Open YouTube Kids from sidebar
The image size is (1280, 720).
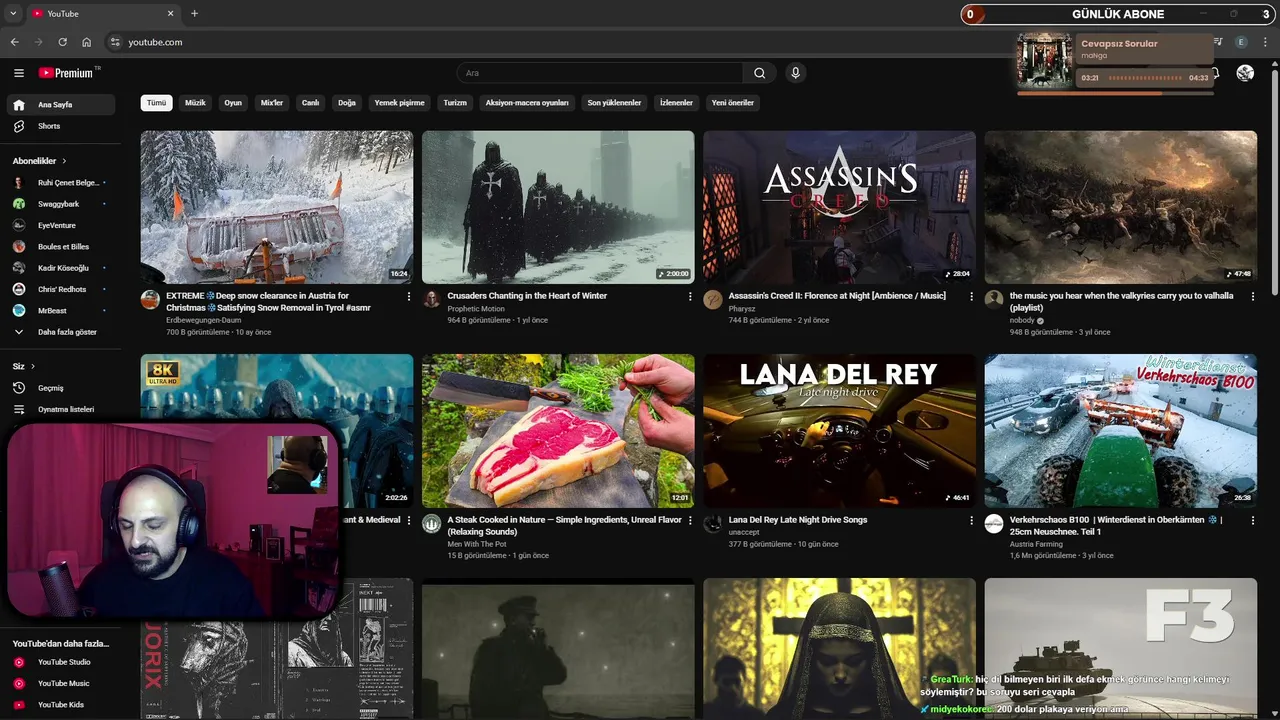coord(61,705)
